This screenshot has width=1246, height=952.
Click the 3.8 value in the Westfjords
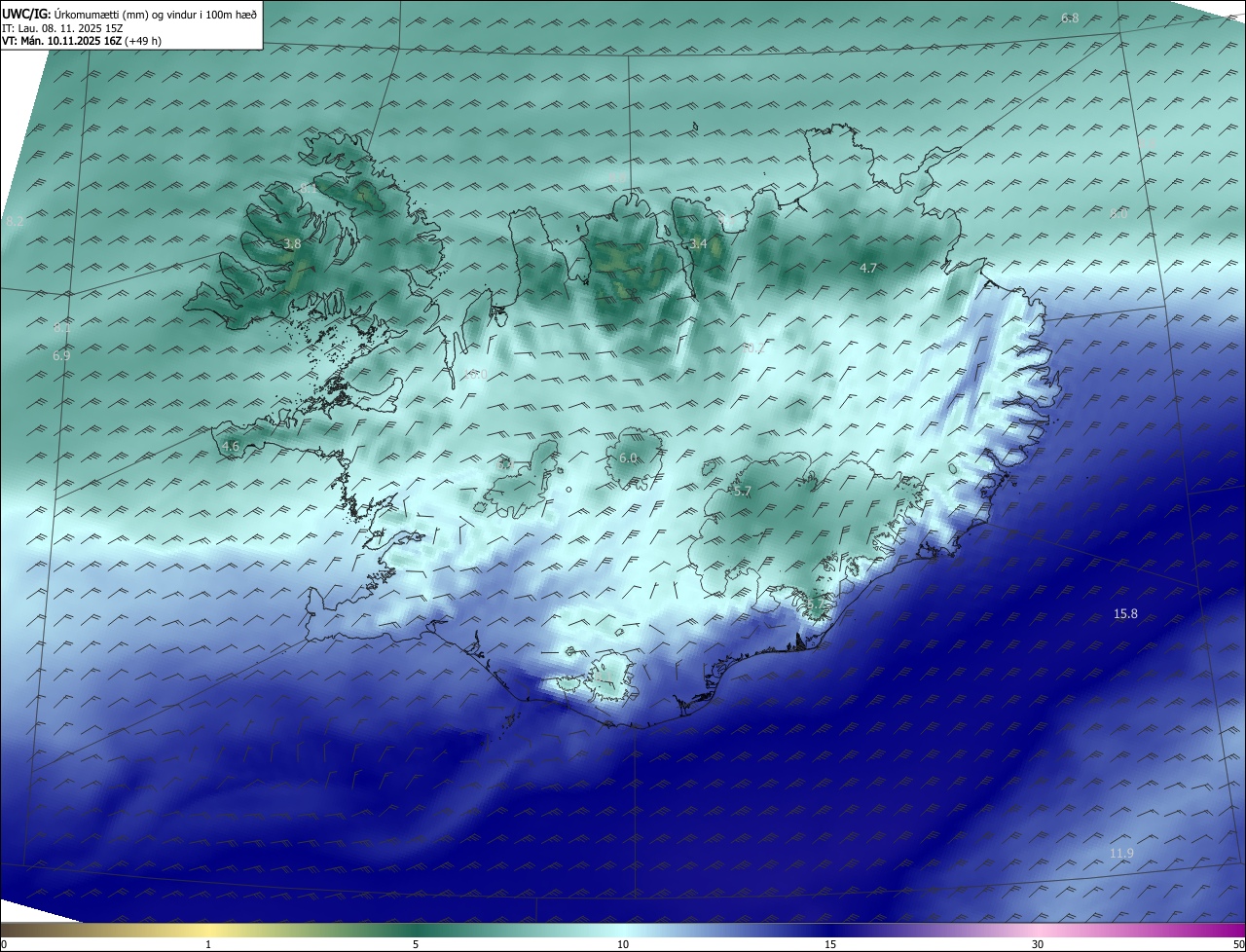pos(291,244)
